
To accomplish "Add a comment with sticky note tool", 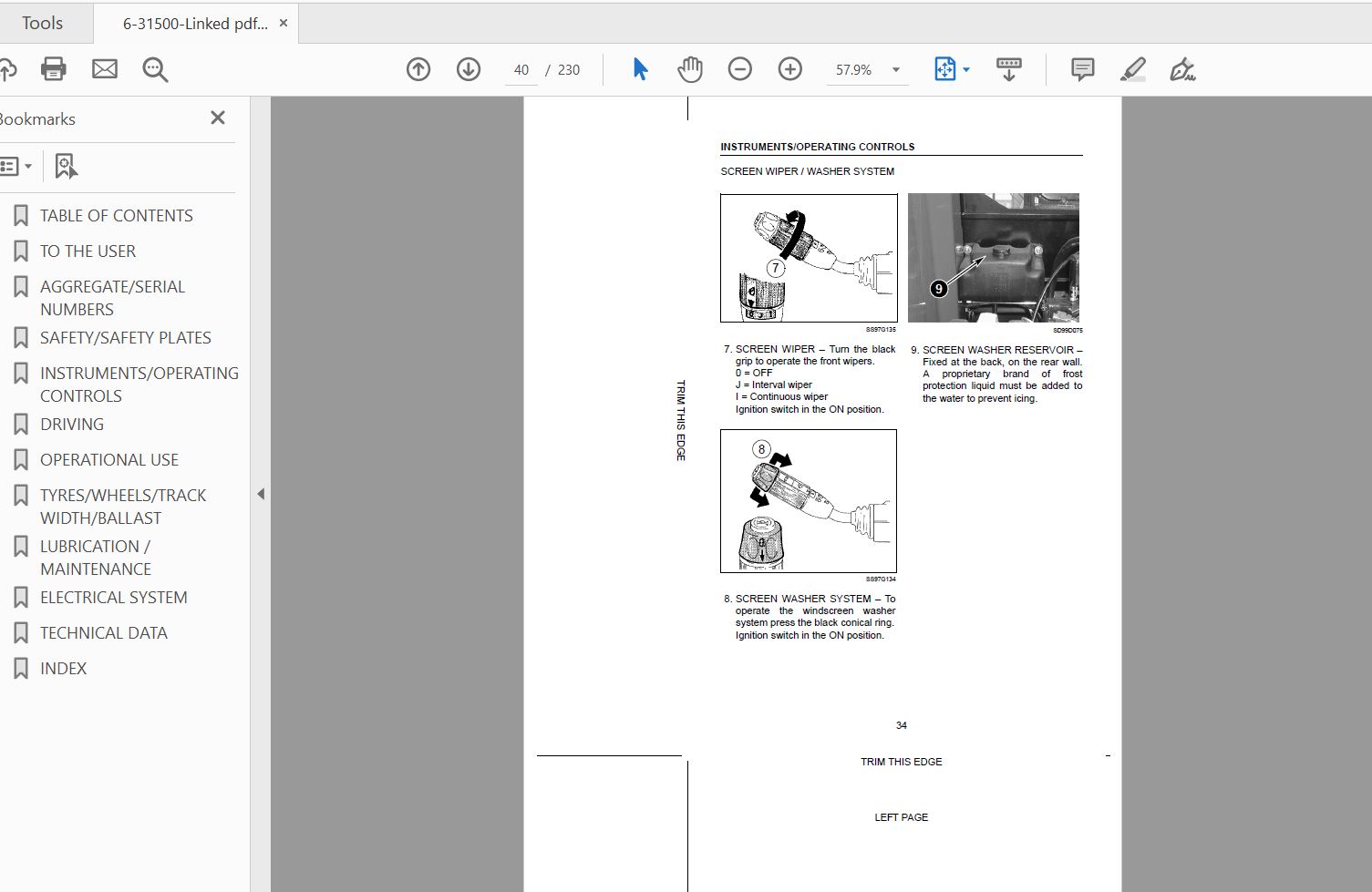I will click(x=1083, y=69).
